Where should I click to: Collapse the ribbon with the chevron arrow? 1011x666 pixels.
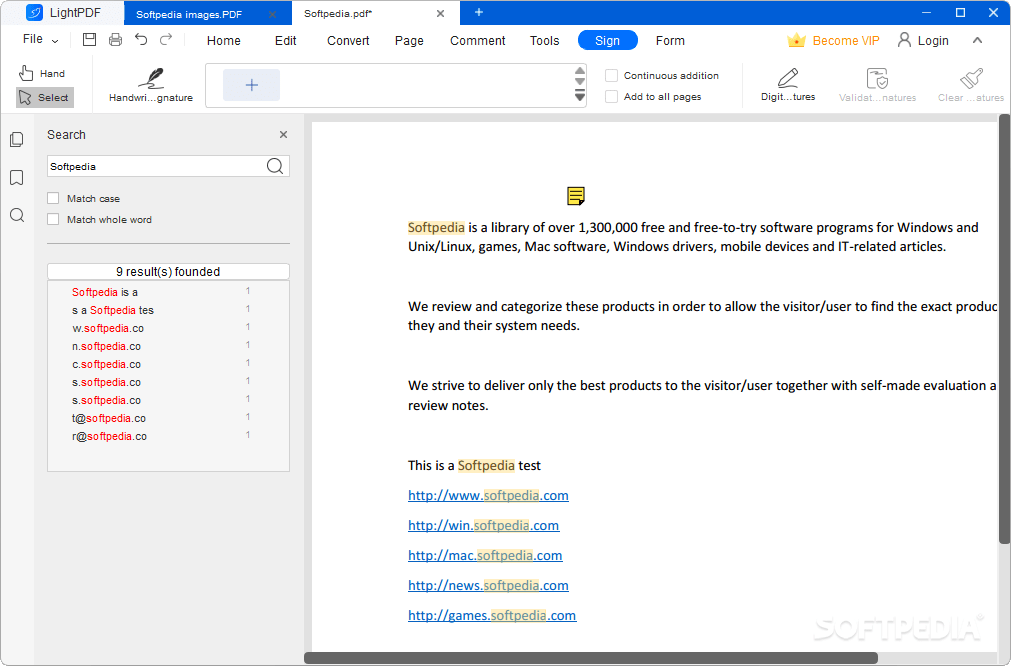977,40
